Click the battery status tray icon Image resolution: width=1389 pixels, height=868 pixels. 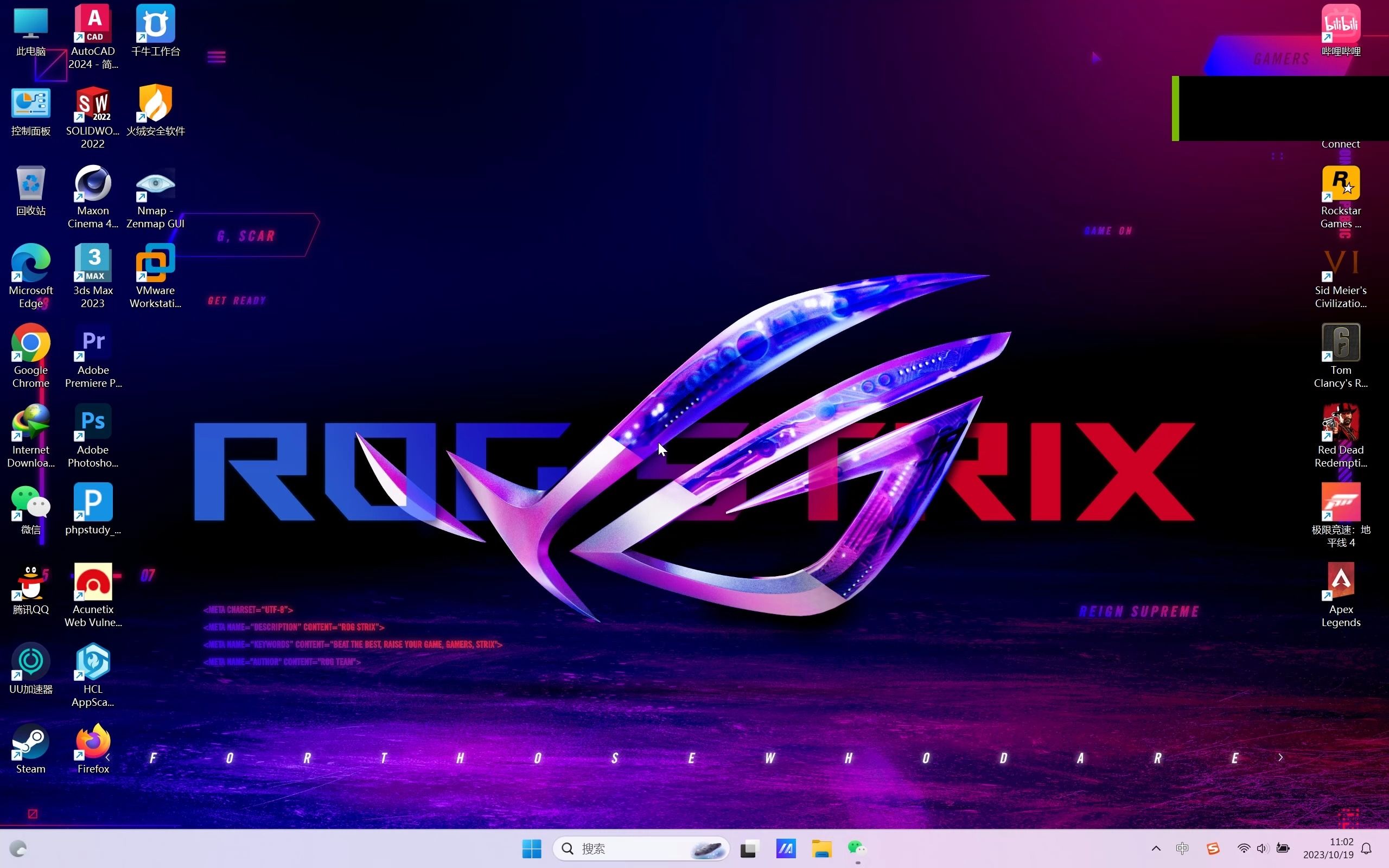pos(1283,848)
